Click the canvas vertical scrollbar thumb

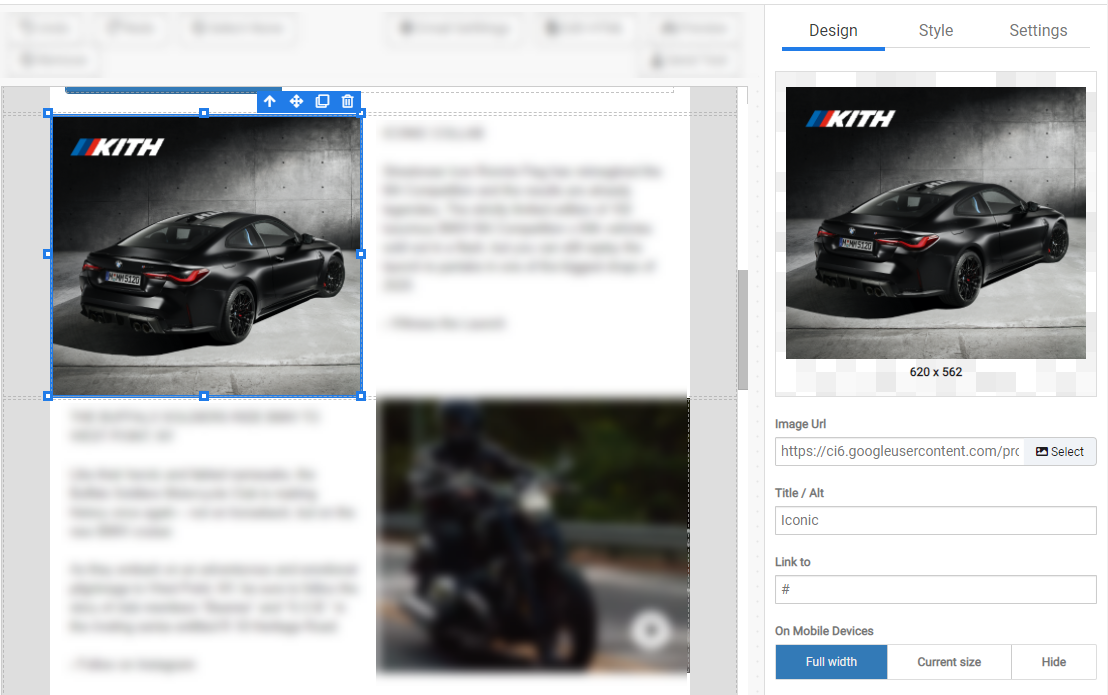(743, 329)
